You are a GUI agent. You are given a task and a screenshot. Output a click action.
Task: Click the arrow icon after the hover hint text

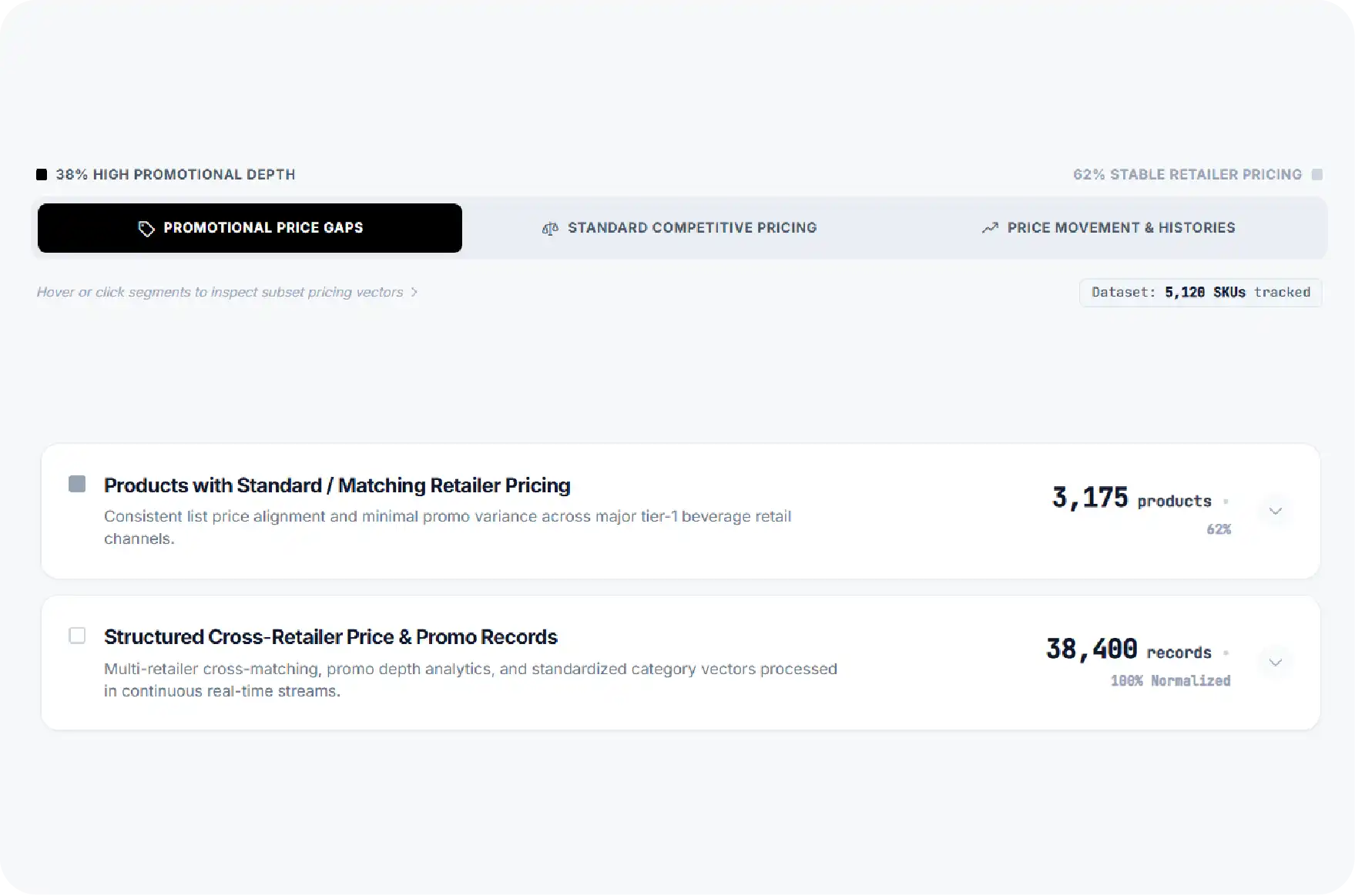414,292
